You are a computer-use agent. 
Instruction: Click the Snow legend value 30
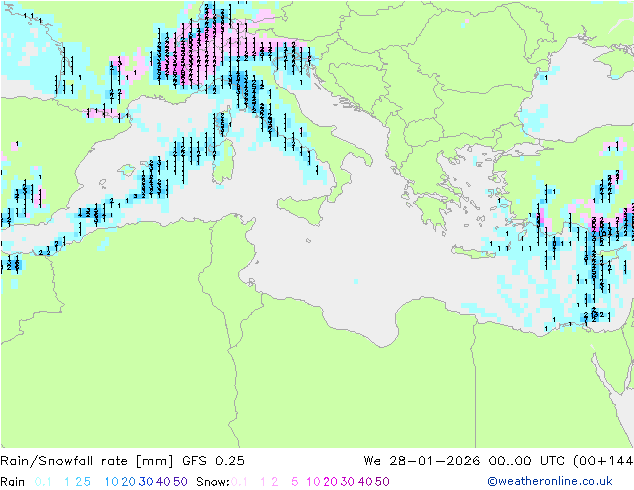[348, 482]
